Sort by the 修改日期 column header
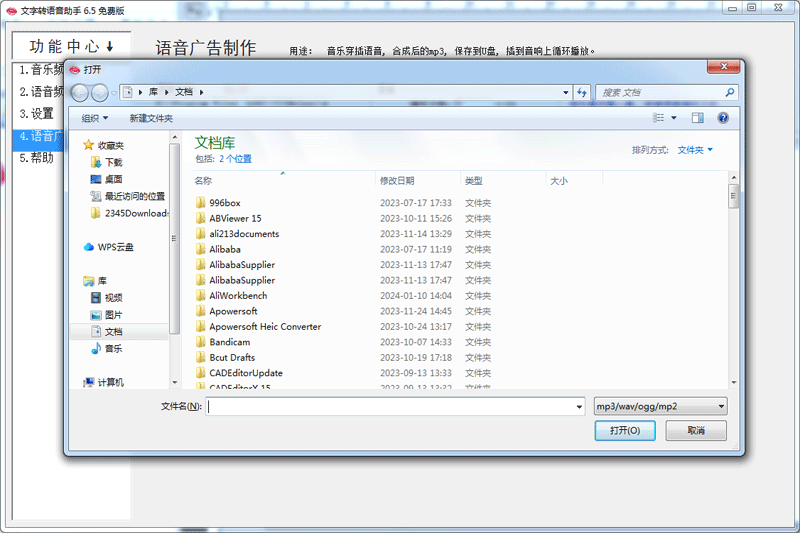This screenshot has height=533, width=800. pyautogui.click(x=397, y=181)
